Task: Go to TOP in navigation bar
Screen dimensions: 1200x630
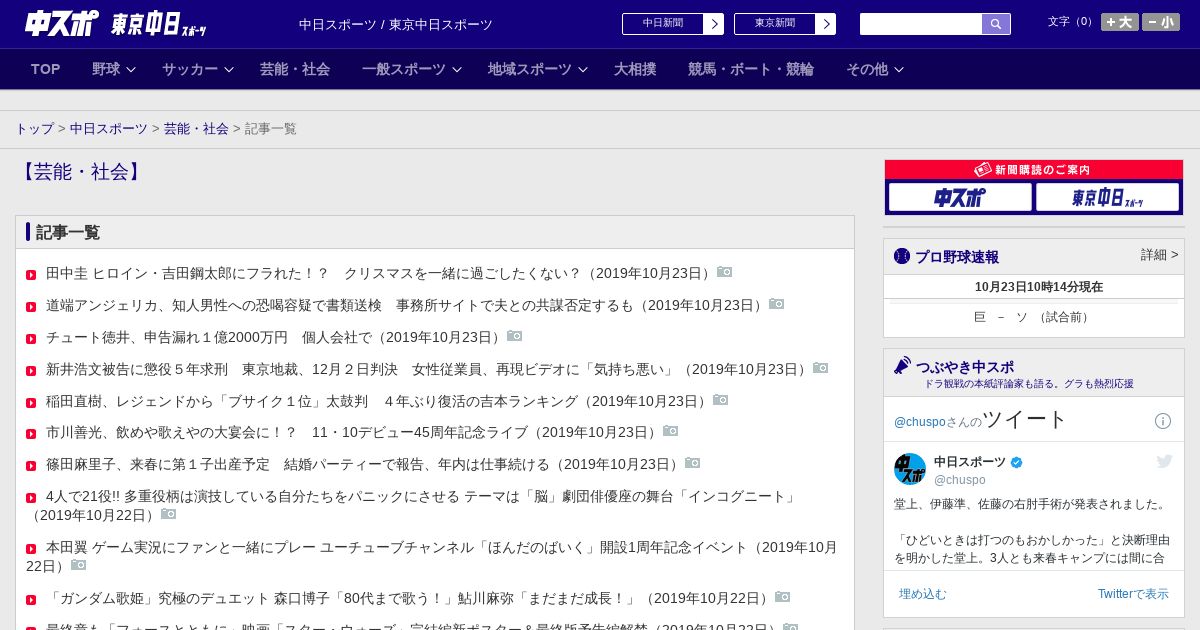Action: (x=46, y=69)
